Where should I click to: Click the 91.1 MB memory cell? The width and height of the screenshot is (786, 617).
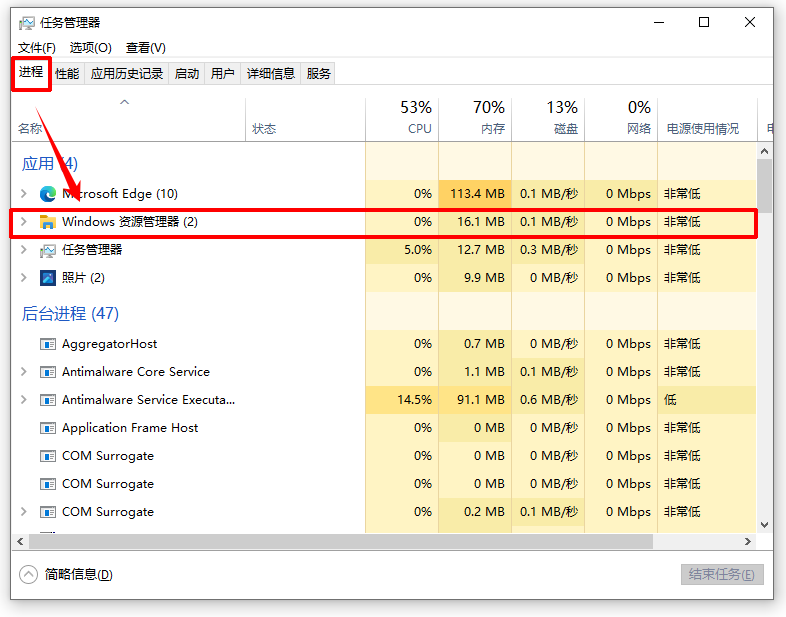coord(475,400)
